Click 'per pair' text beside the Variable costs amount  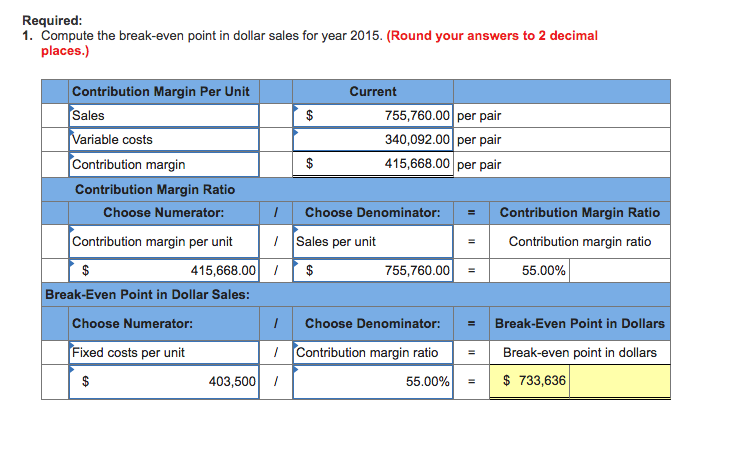pyautogui.click(x=479, y=140)
